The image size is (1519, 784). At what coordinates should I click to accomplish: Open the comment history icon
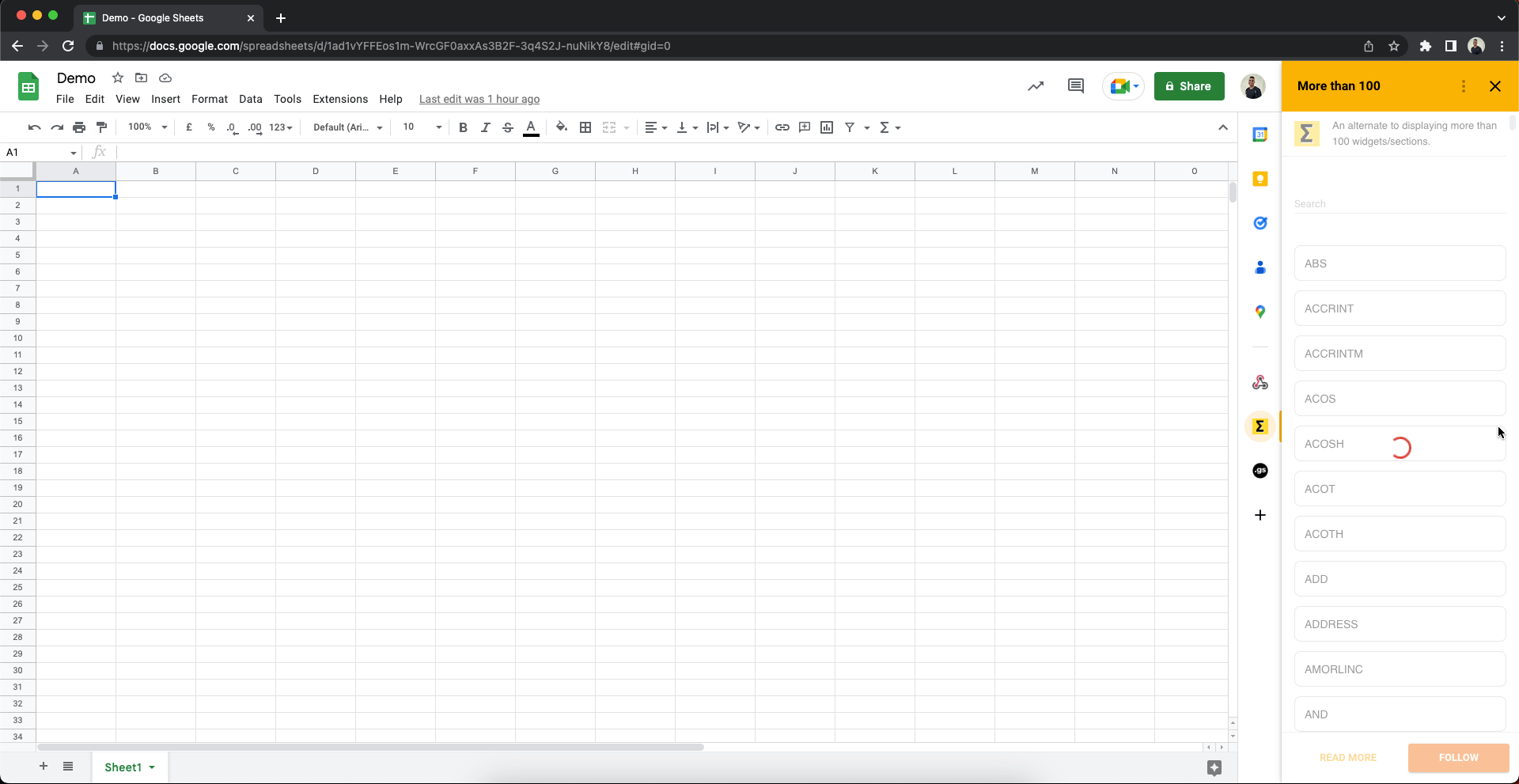pos(1075,86)
